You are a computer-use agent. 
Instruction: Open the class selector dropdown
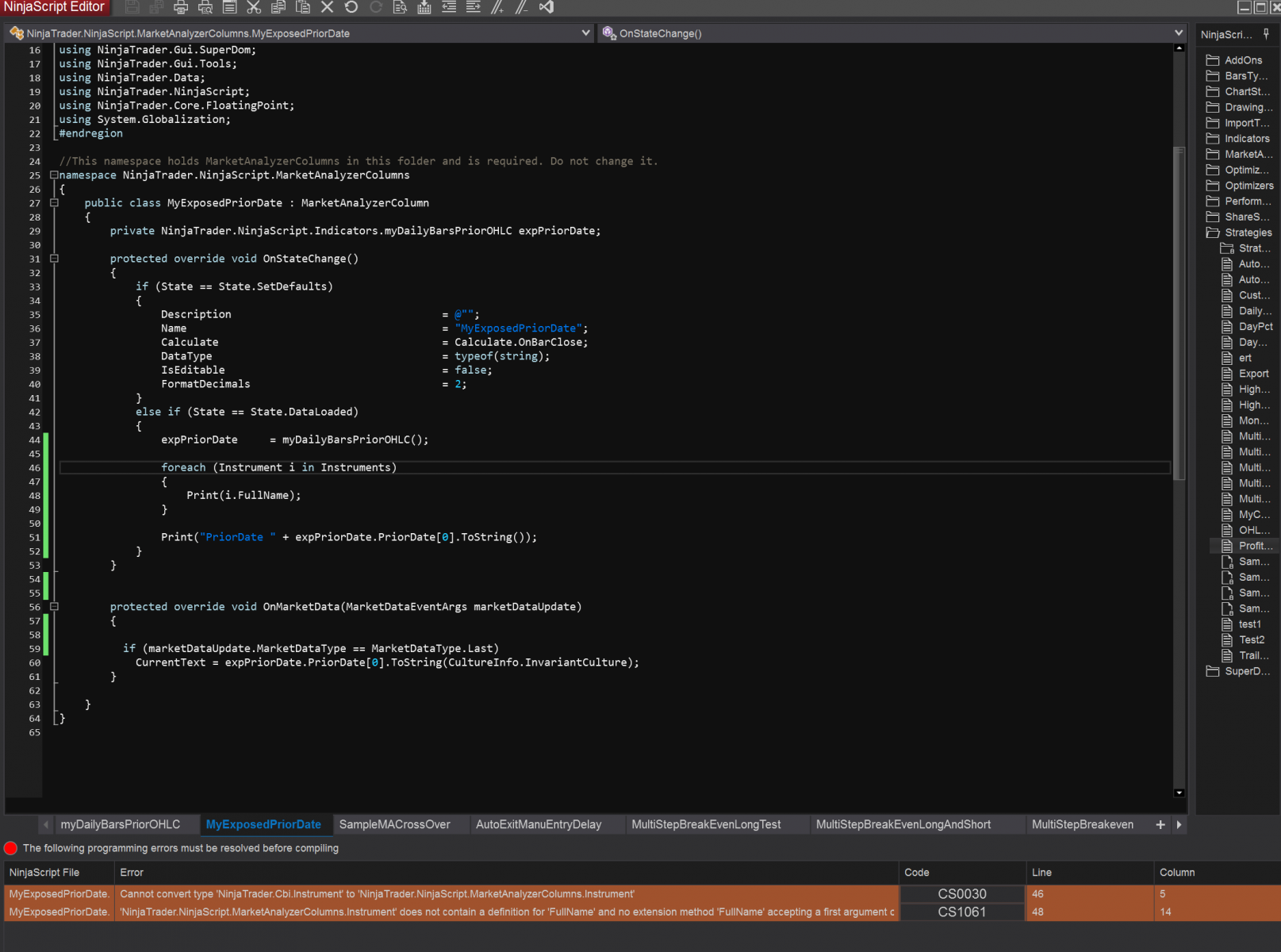(x=585, y=33)
